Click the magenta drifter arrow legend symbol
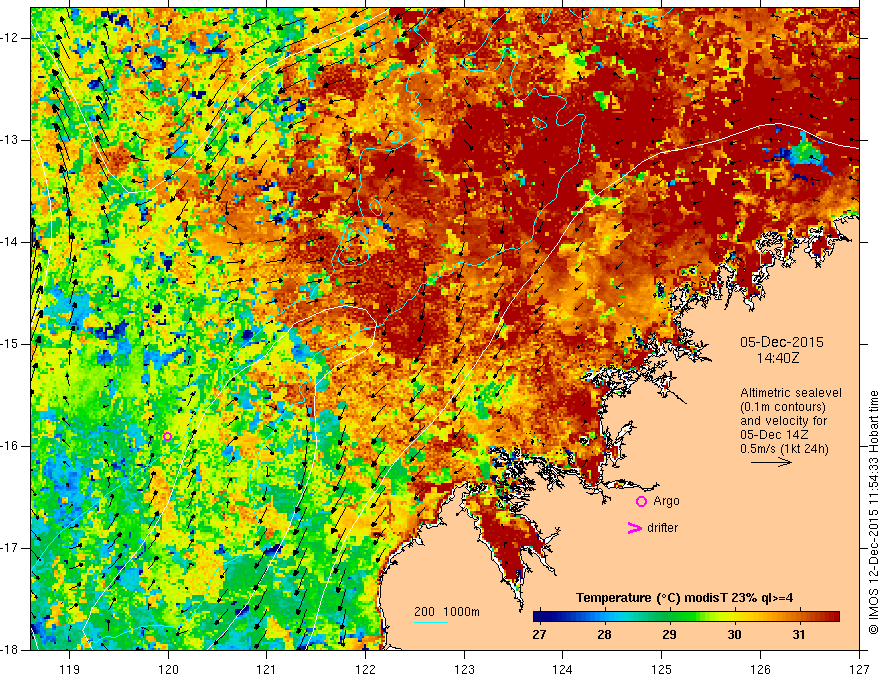Image resolution: width=880 pixels, height=680 pixels. pyautogui.click(x=634, y=528)
